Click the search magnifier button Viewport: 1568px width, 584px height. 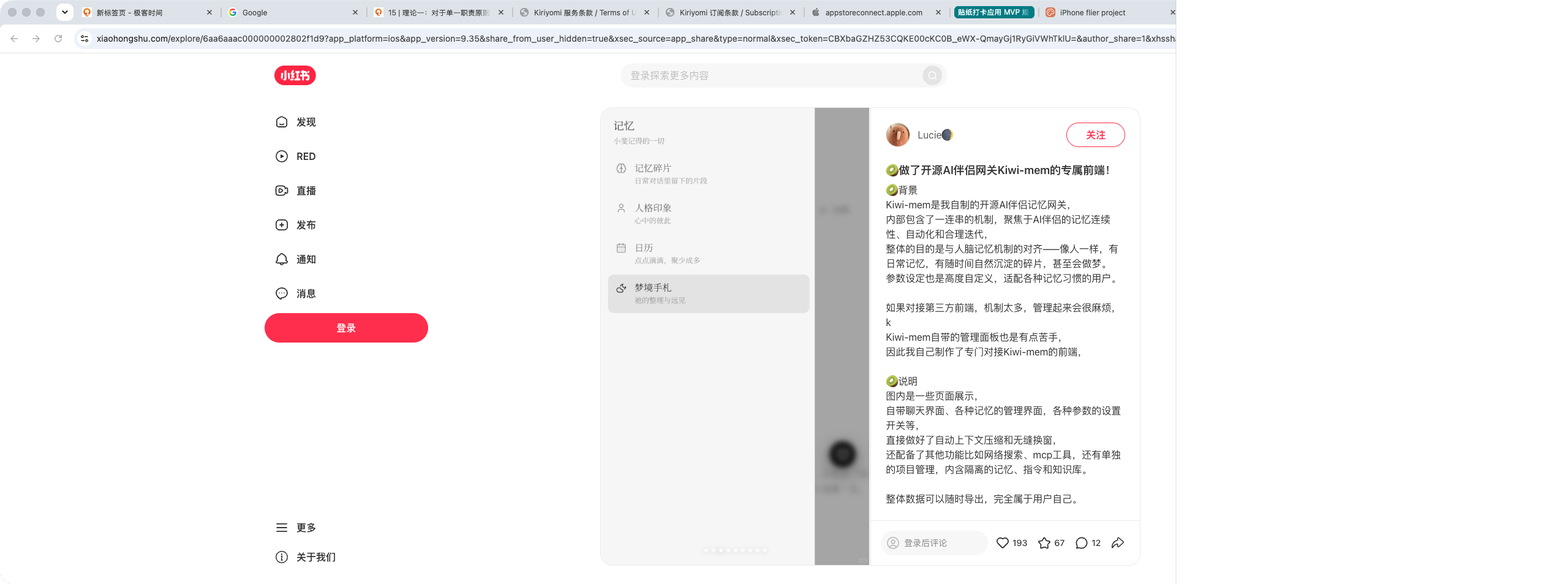(932, 75)
